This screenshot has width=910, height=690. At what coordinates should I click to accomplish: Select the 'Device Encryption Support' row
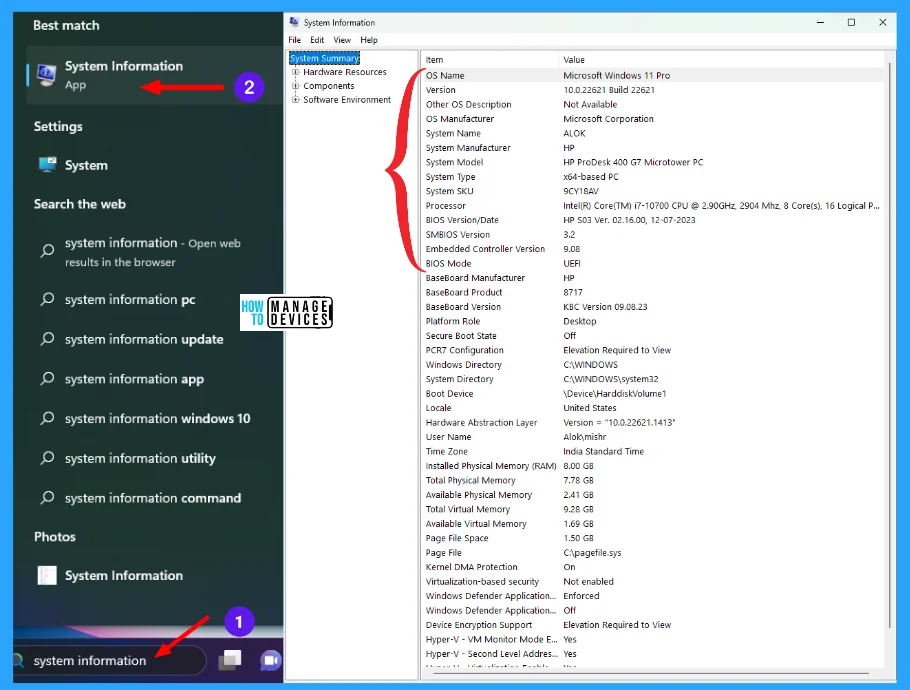point(653,625)
